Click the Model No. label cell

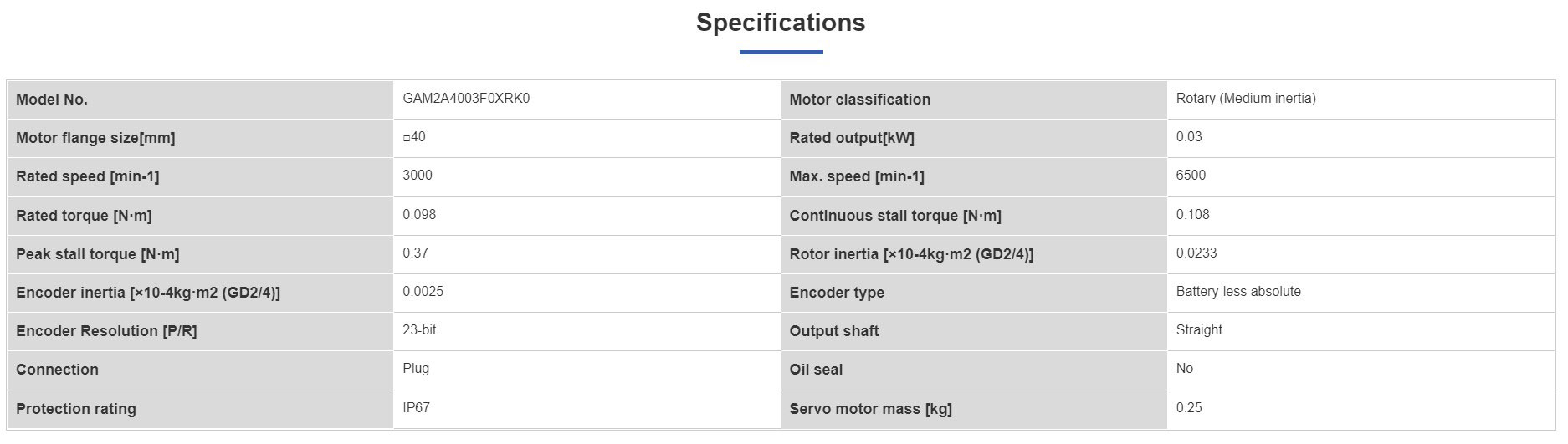coord(200,100)
